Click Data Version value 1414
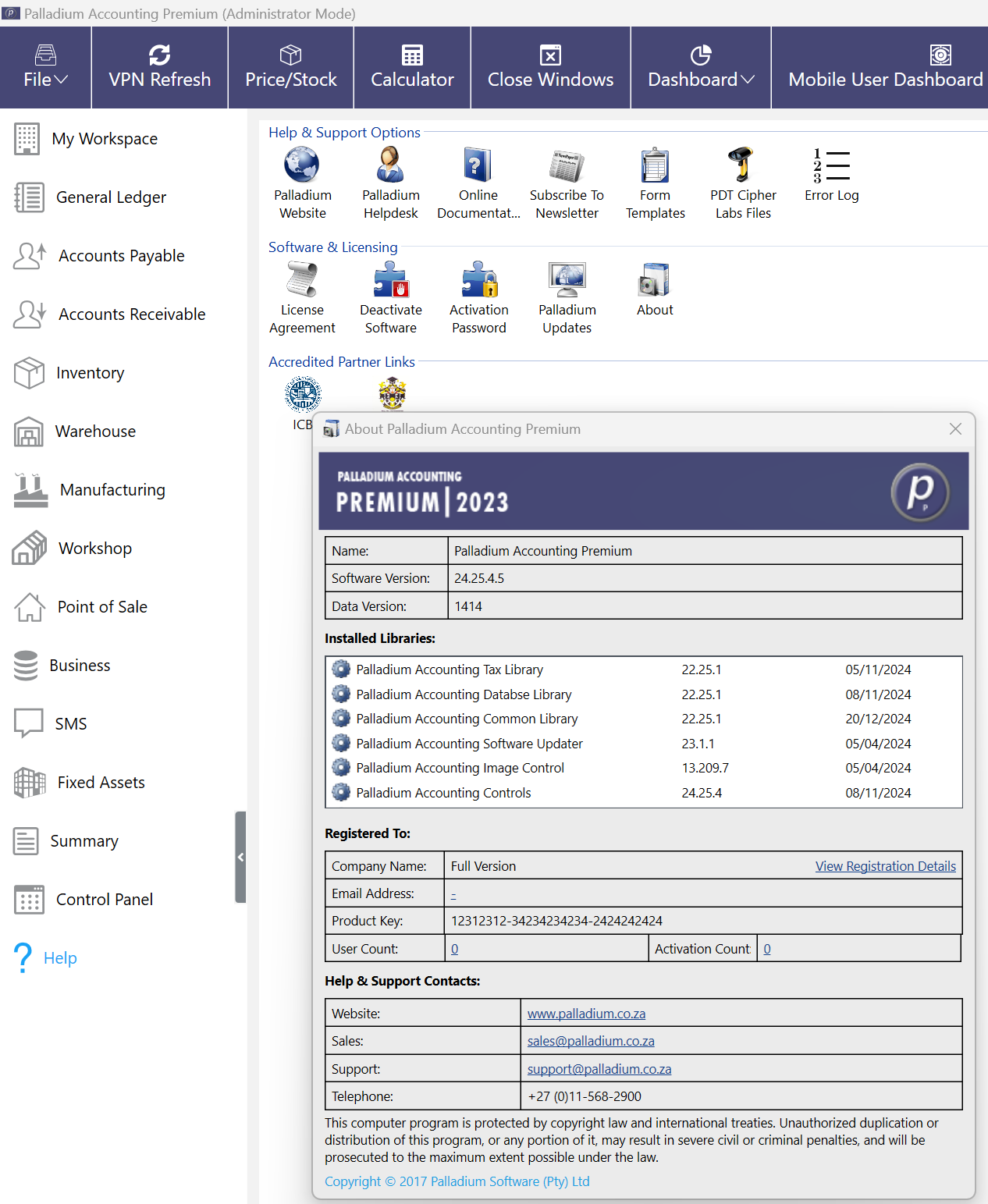This screenshot has width=988, height=1204. click(x=468, y=606)
